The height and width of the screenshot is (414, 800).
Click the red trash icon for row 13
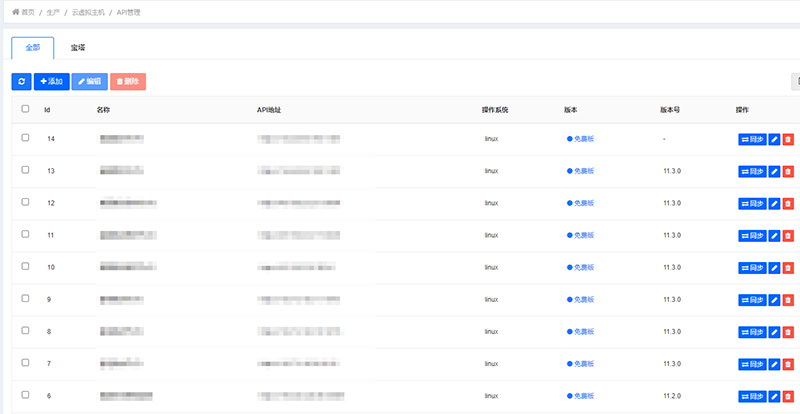click(788, 171)
